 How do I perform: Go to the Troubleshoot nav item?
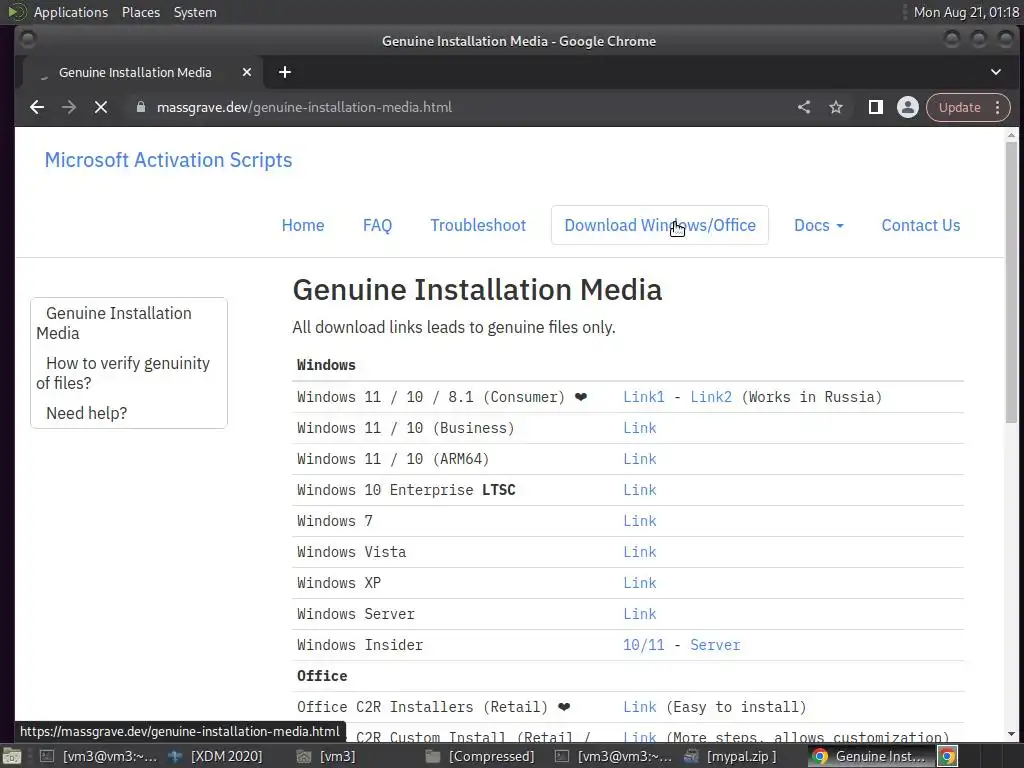click(478, 225)
